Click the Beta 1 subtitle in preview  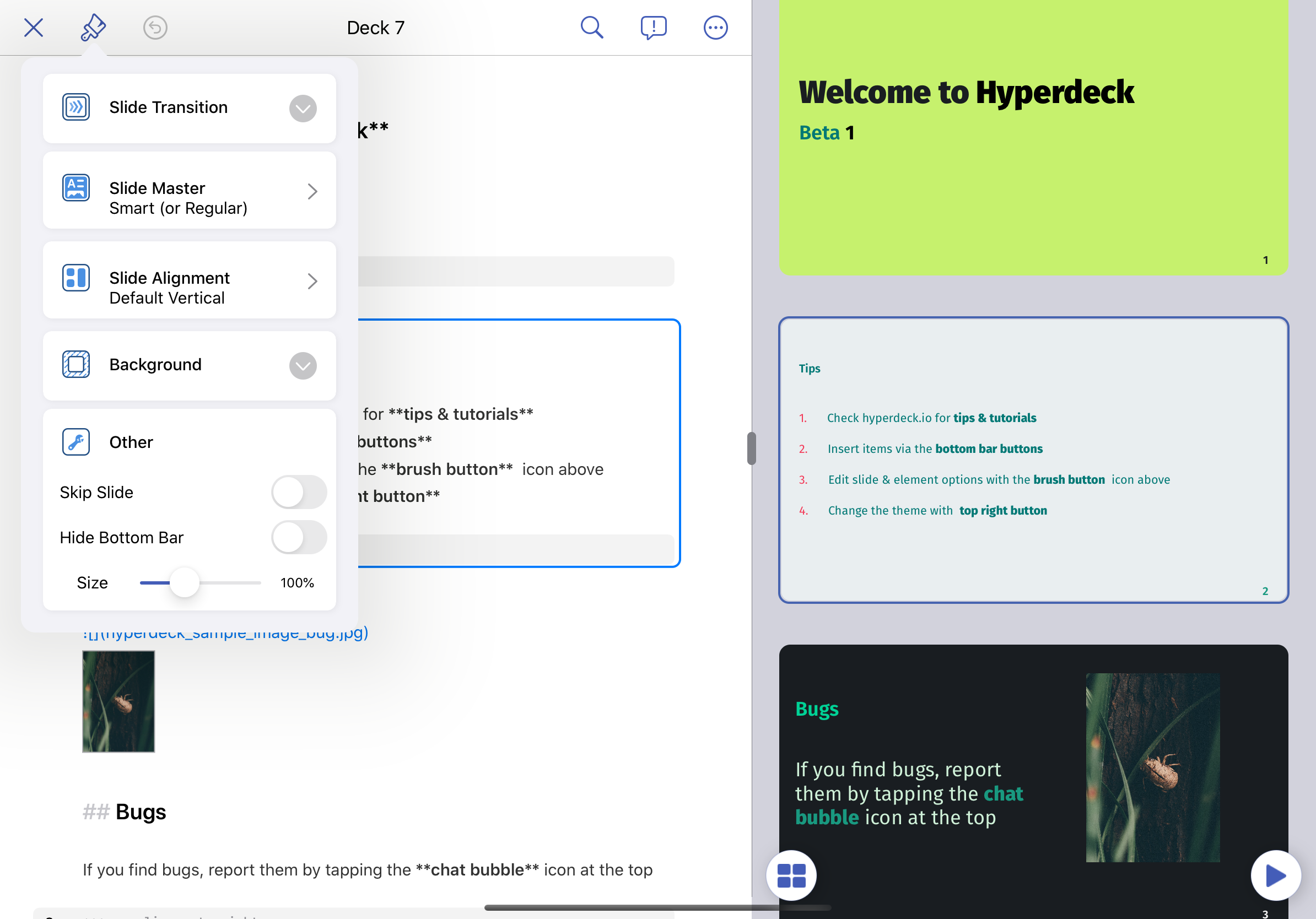827,132
